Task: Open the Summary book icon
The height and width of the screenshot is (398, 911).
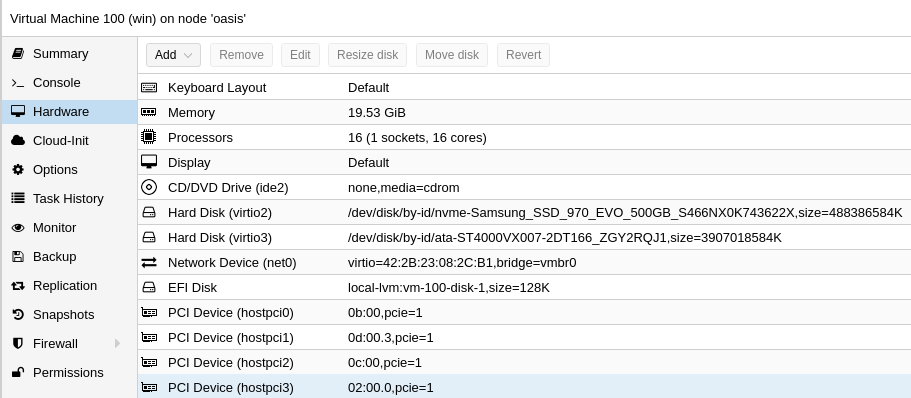Action: pyautogui.click(x=18, y=53)
